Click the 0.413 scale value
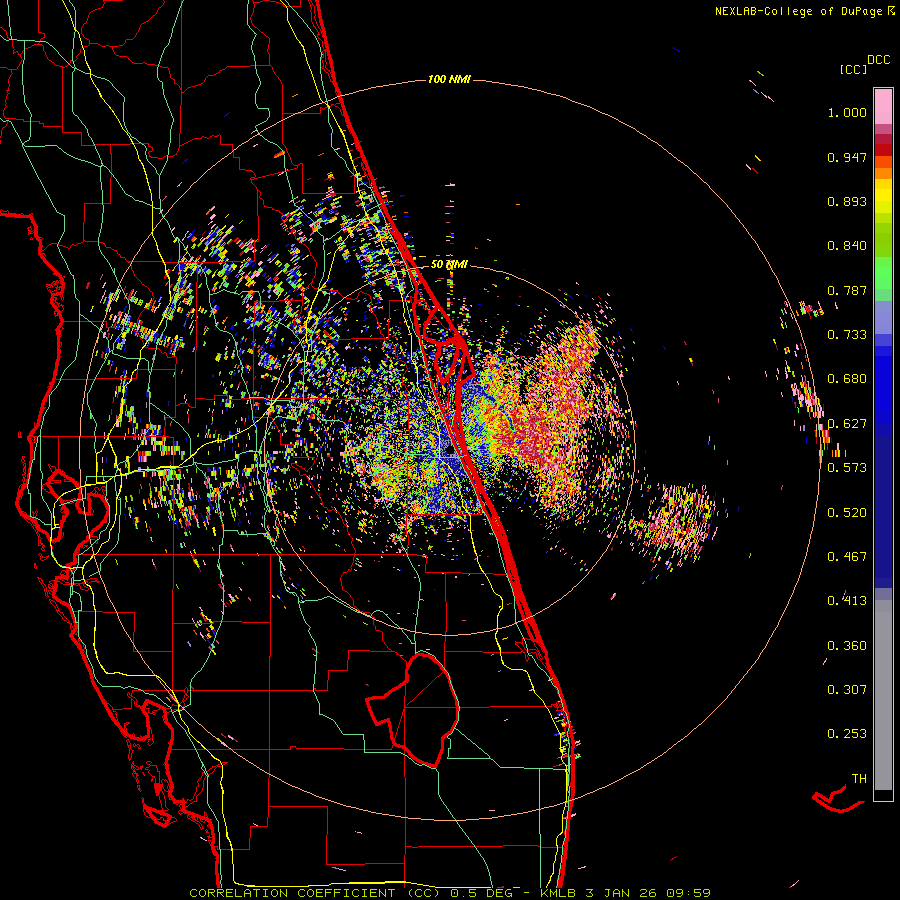Image resolution: width=900 pixels, height=900 pixels. tap(847, 601)
